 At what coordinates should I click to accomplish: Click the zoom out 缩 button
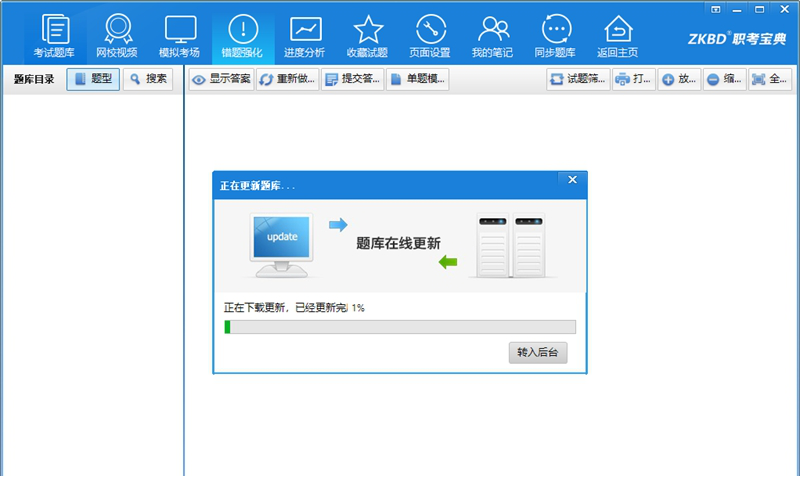[724, 79]
